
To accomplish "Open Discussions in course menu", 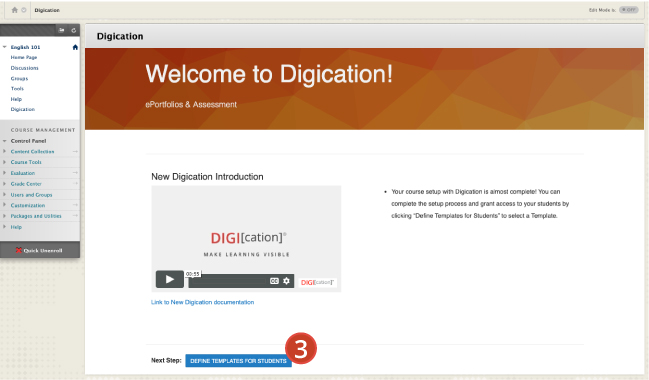I will (x=24, y=68).
